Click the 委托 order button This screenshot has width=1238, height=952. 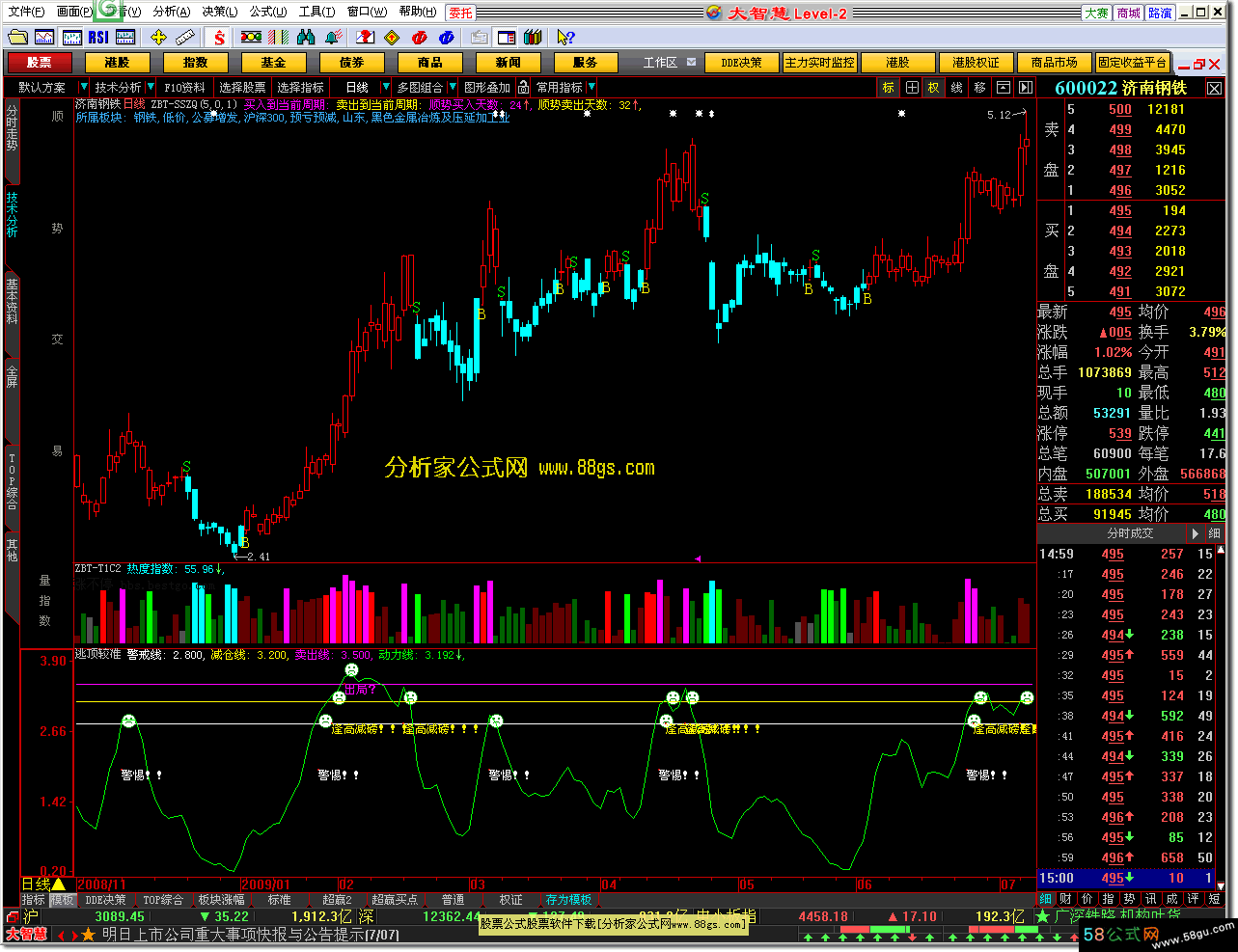(x=461, y=13)
